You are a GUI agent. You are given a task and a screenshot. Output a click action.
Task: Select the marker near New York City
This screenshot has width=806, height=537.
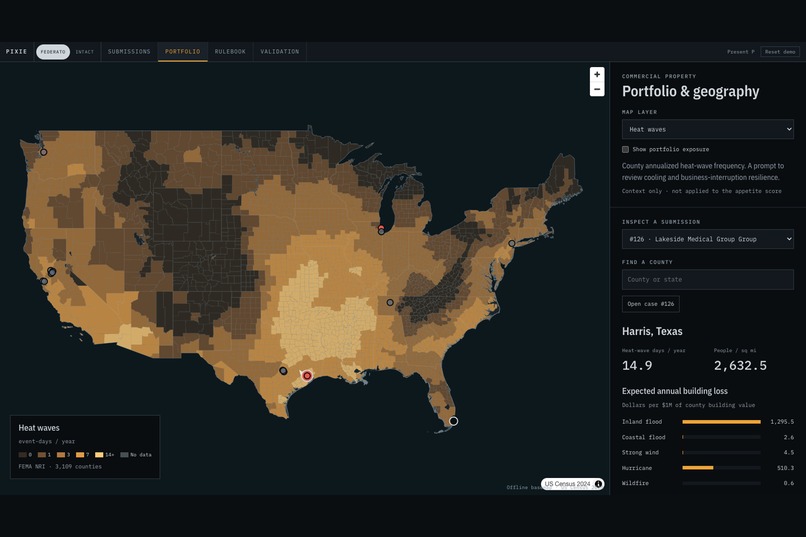511,244
